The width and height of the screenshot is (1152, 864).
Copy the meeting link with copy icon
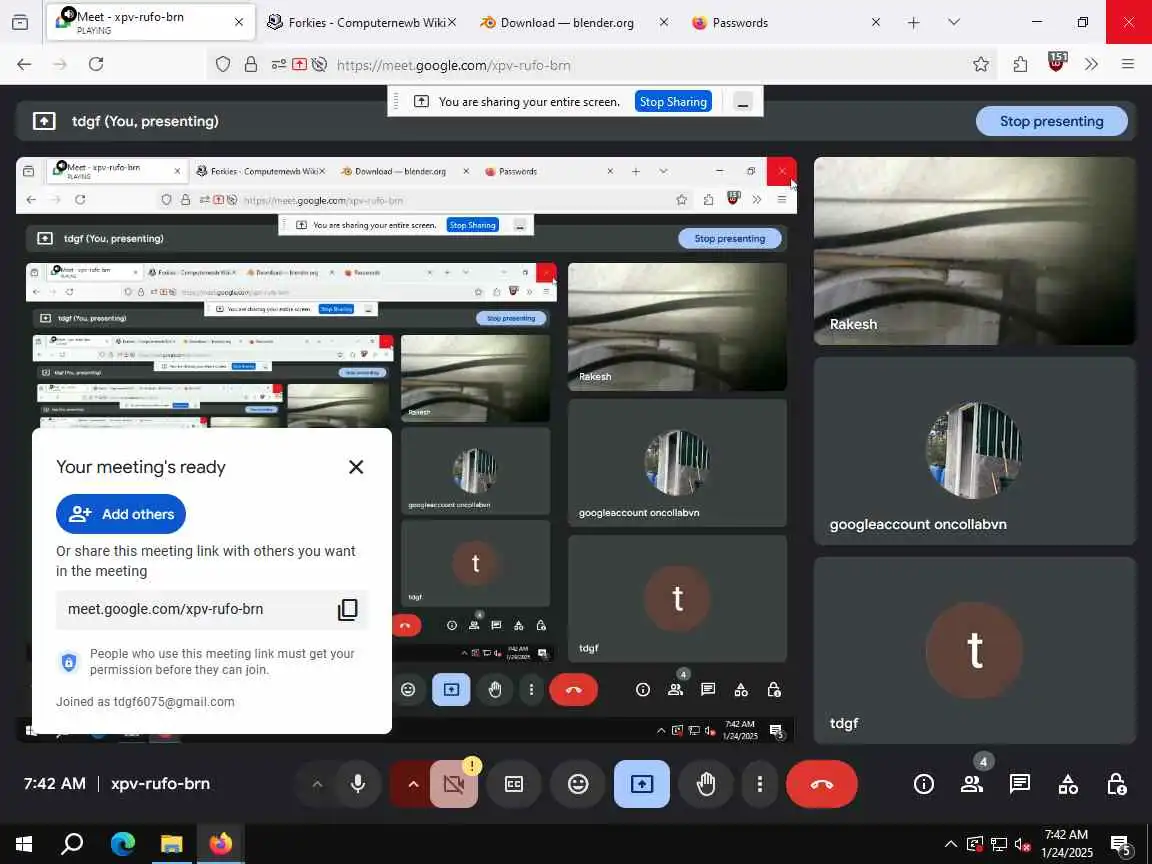pyautogui.click(x=348, y=609)
